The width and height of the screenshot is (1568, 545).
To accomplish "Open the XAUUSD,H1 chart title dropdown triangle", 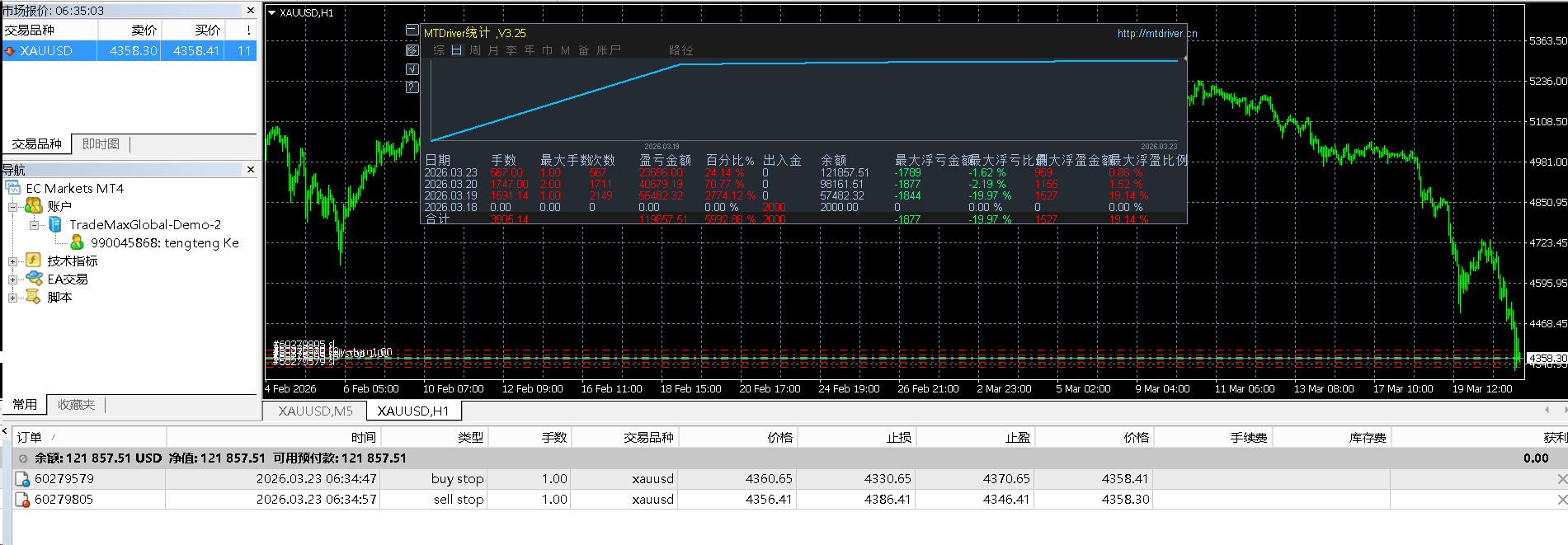I will click(x=272, y=13).
